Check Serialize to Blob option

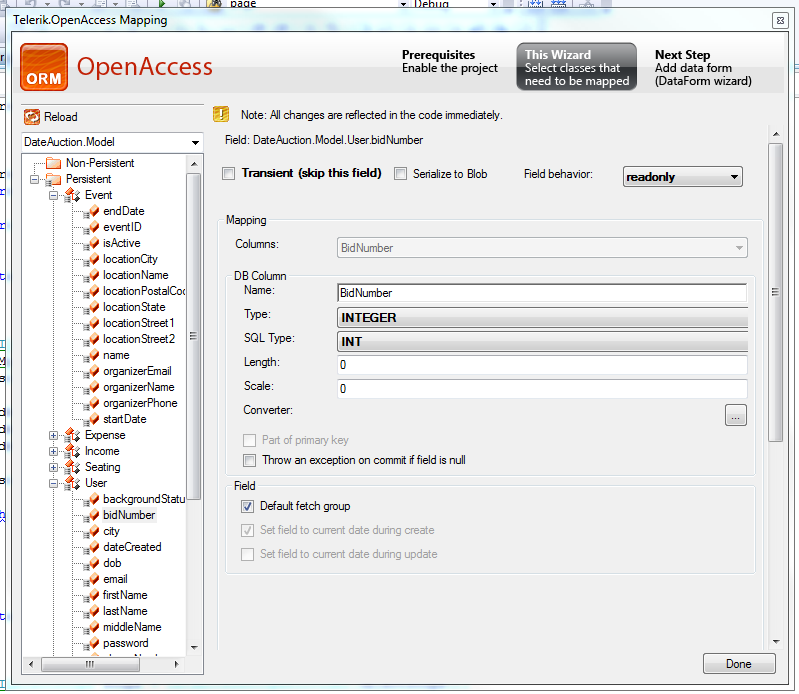401,174
